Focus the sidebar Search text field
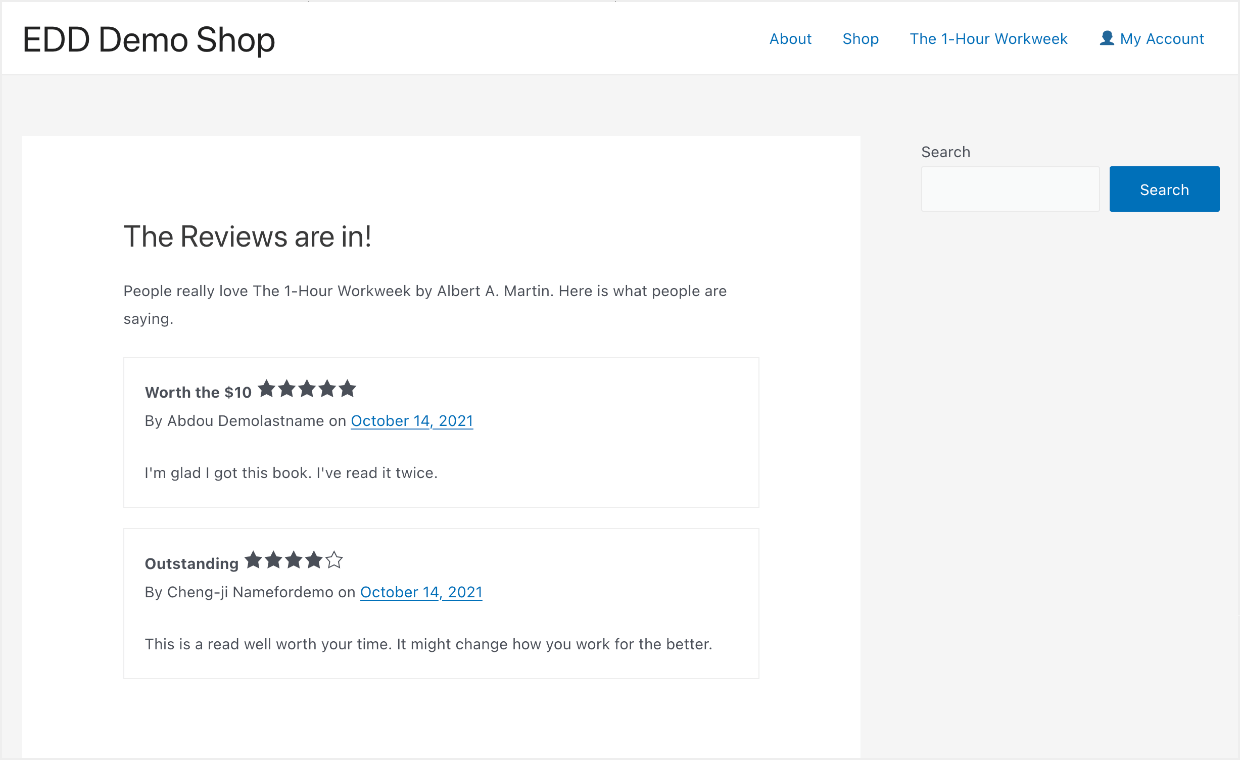 [1009, 189]
